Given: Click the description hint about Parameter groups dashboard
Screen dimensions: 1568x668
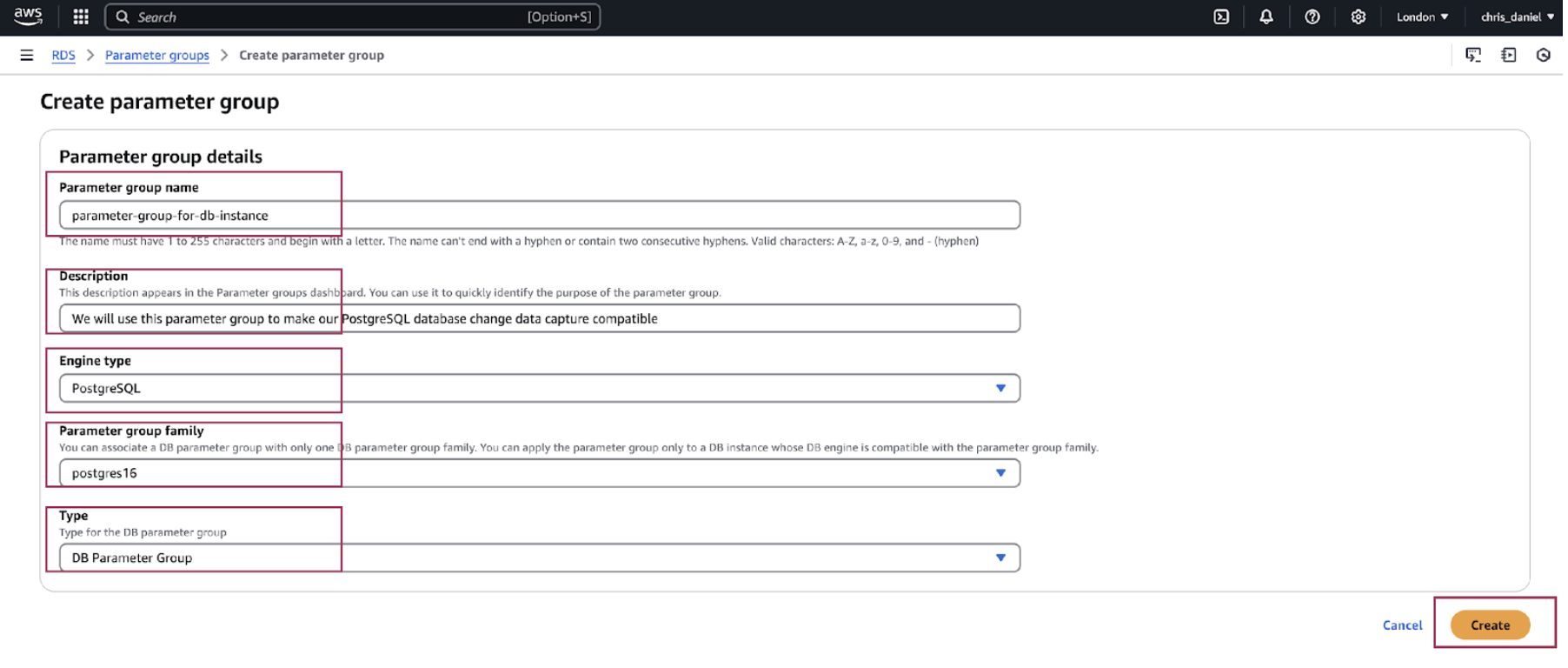Looking at the screenshot, I should click(390, 292).
